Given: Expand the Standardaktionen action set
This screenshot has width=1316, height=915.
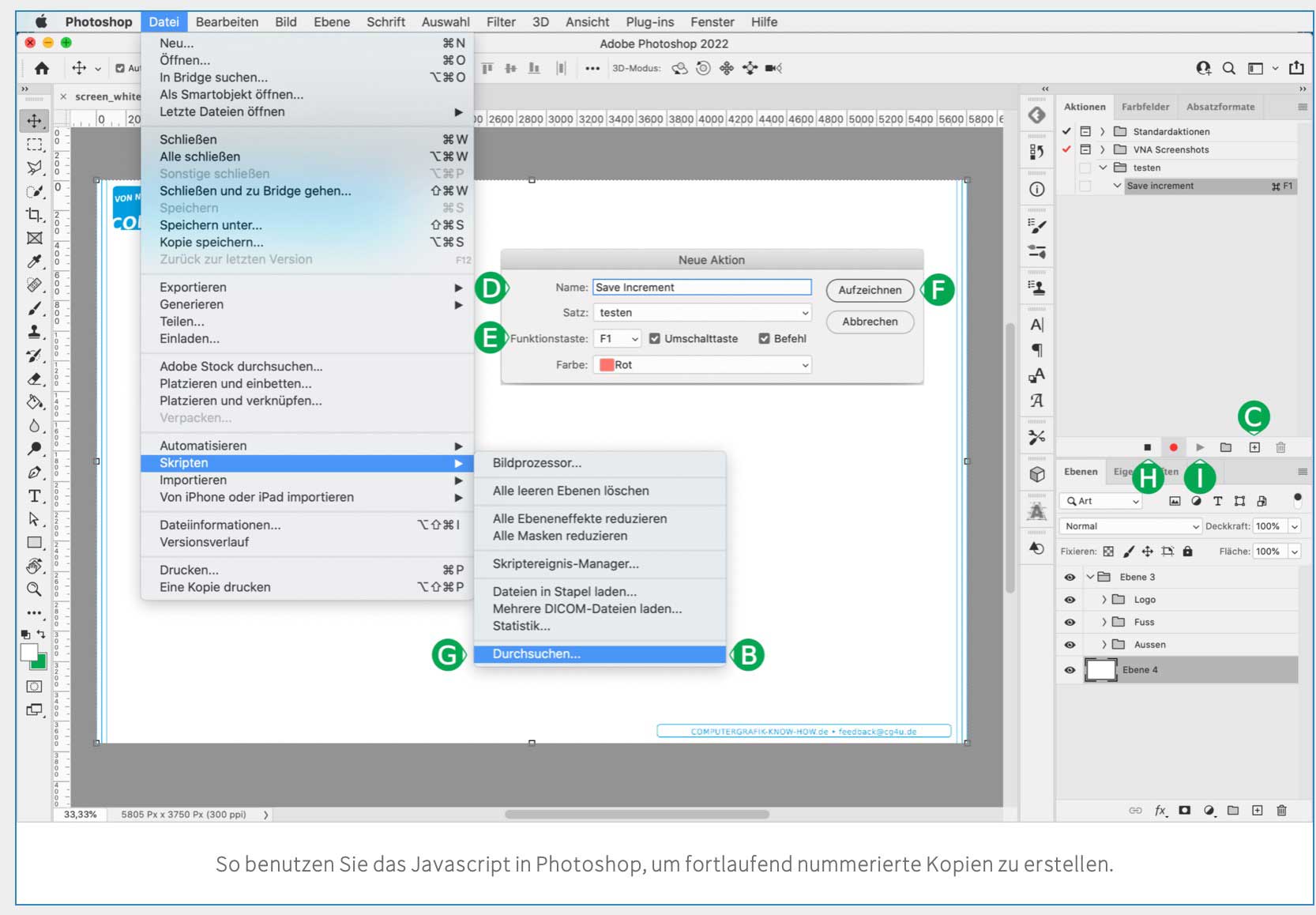Looking at the screenshot, I should (x=1102, y=131).
